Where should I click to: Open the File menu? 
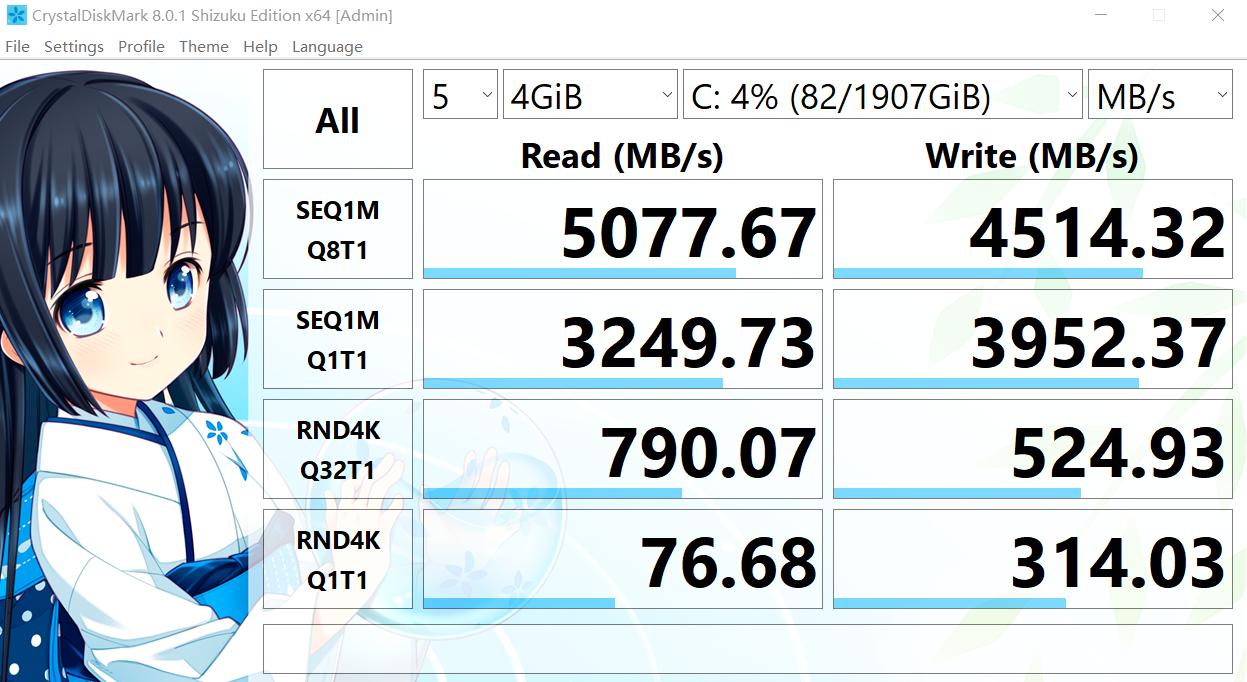pos(17,46)
